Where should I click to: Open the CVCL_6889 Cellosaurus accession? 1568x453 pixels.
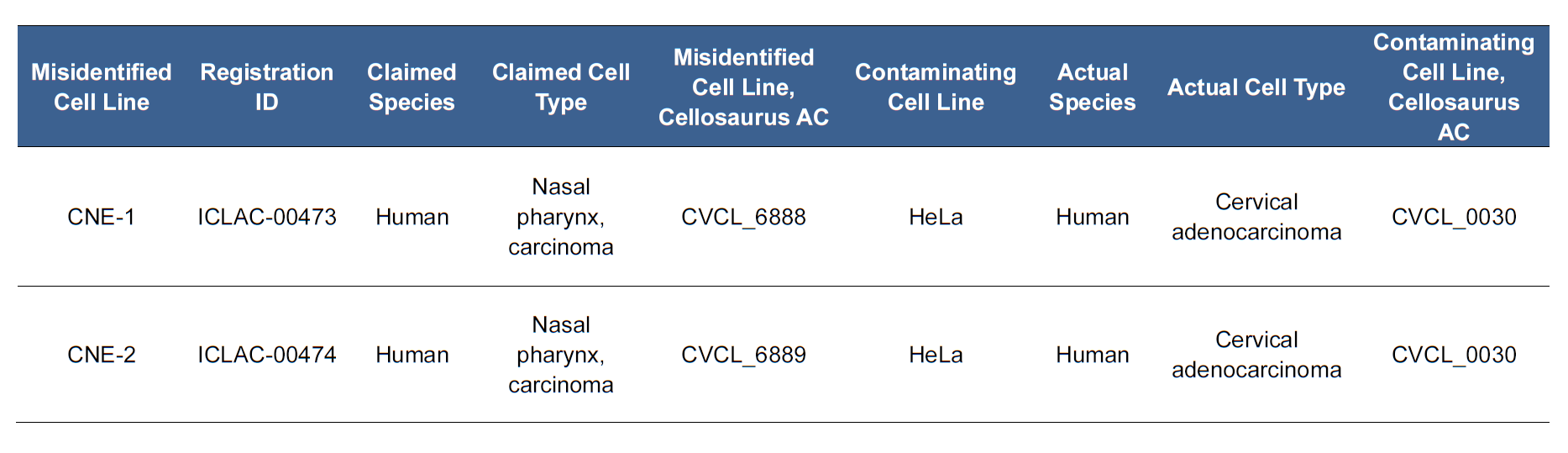coord(743,355)
